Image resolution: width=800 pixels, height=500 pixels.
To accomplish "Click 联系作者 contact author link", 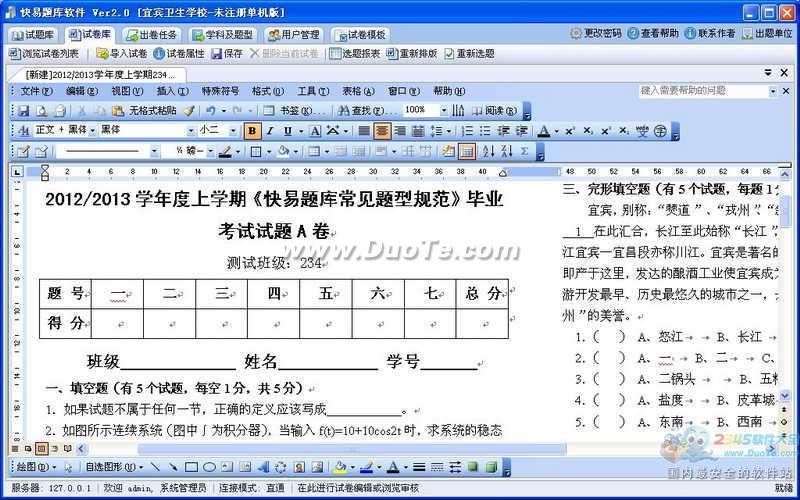I will coord(710,34).
